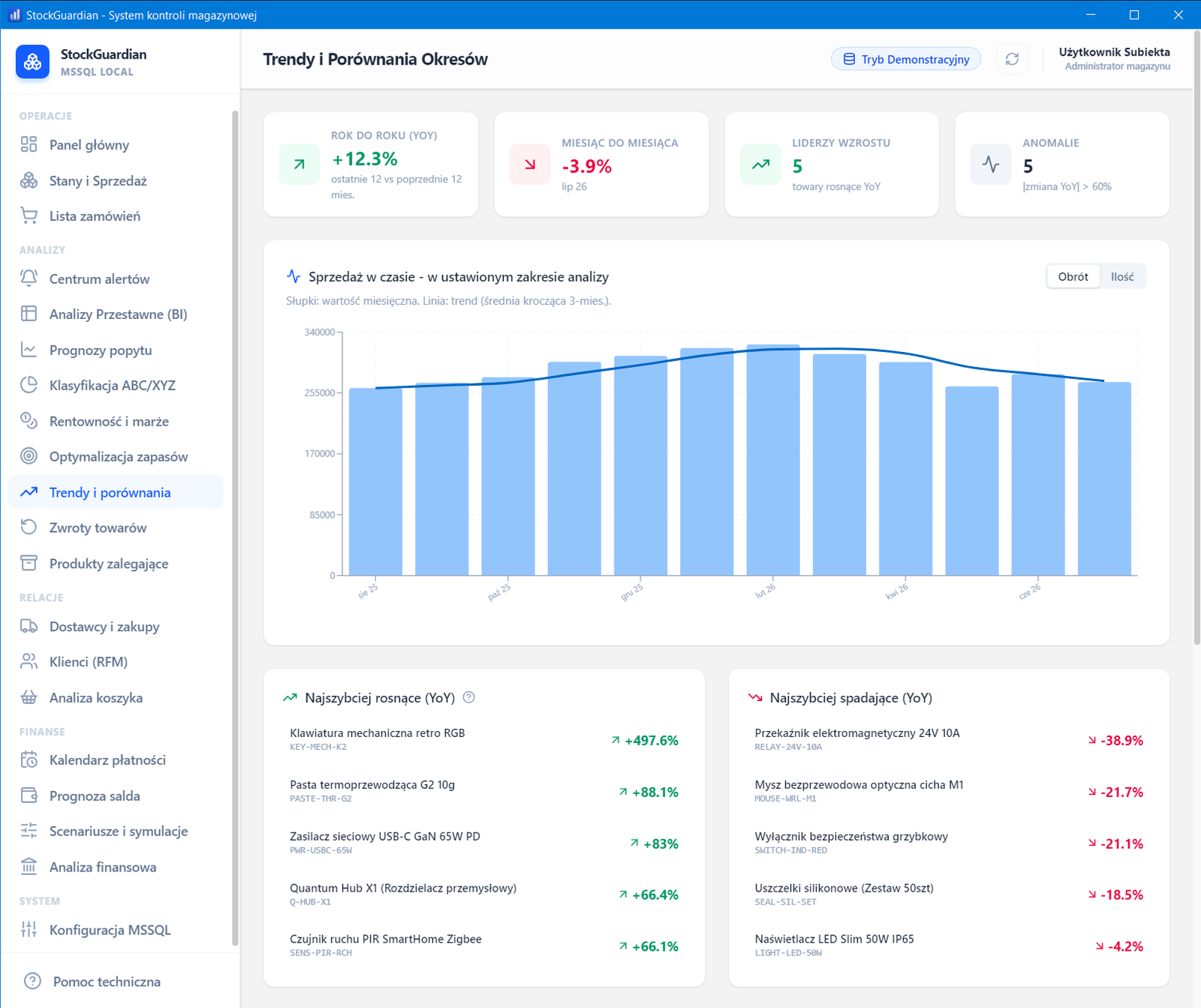Click the Miesiąc do miesiąca -3.9% card

(x=601, y=164)
